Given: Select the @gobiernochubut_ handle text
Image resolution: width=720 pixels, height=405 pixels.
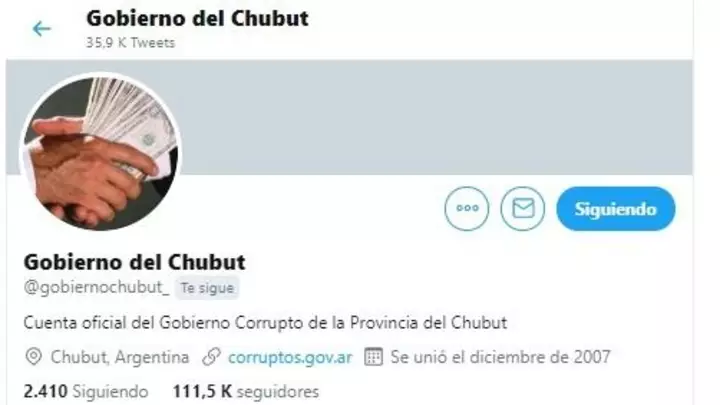Looking at the screenshot, I should pyautogui.click(x=96, y=287).
